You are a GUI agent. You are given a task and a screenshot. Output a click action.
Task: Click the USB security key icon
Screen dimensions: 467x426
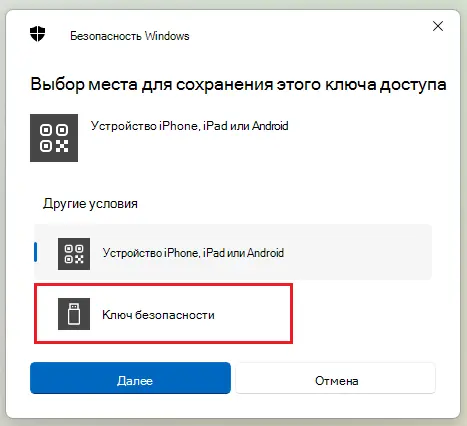(74, 314)
